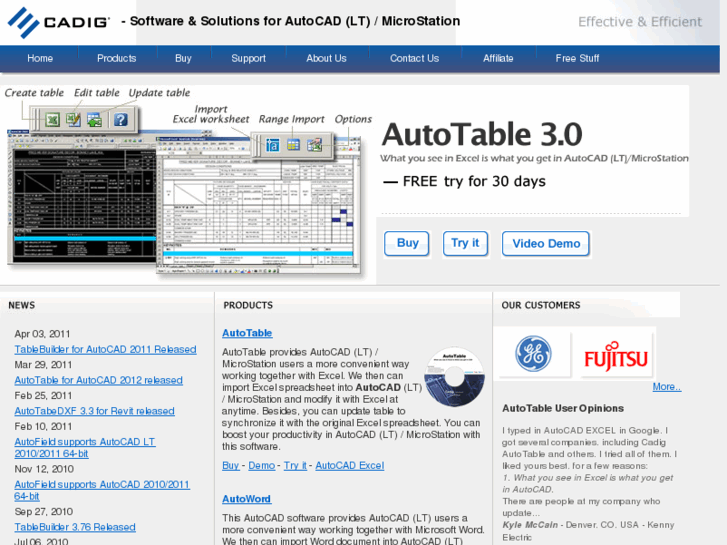Click the Mar 29, 2011 news date
Image resolution: width=727 pixels, height=545 pixels.
pyautogui.click(x=43, y=365)
